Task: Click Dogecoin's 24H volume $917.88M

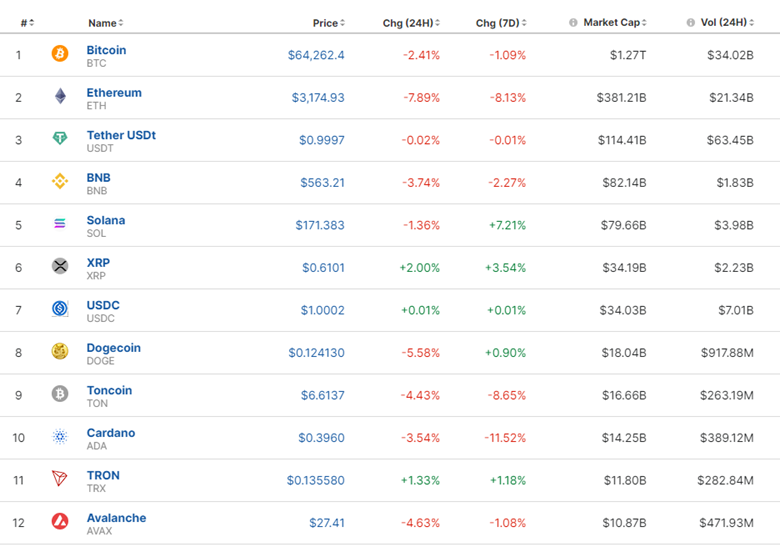Action: click(727, 353)
